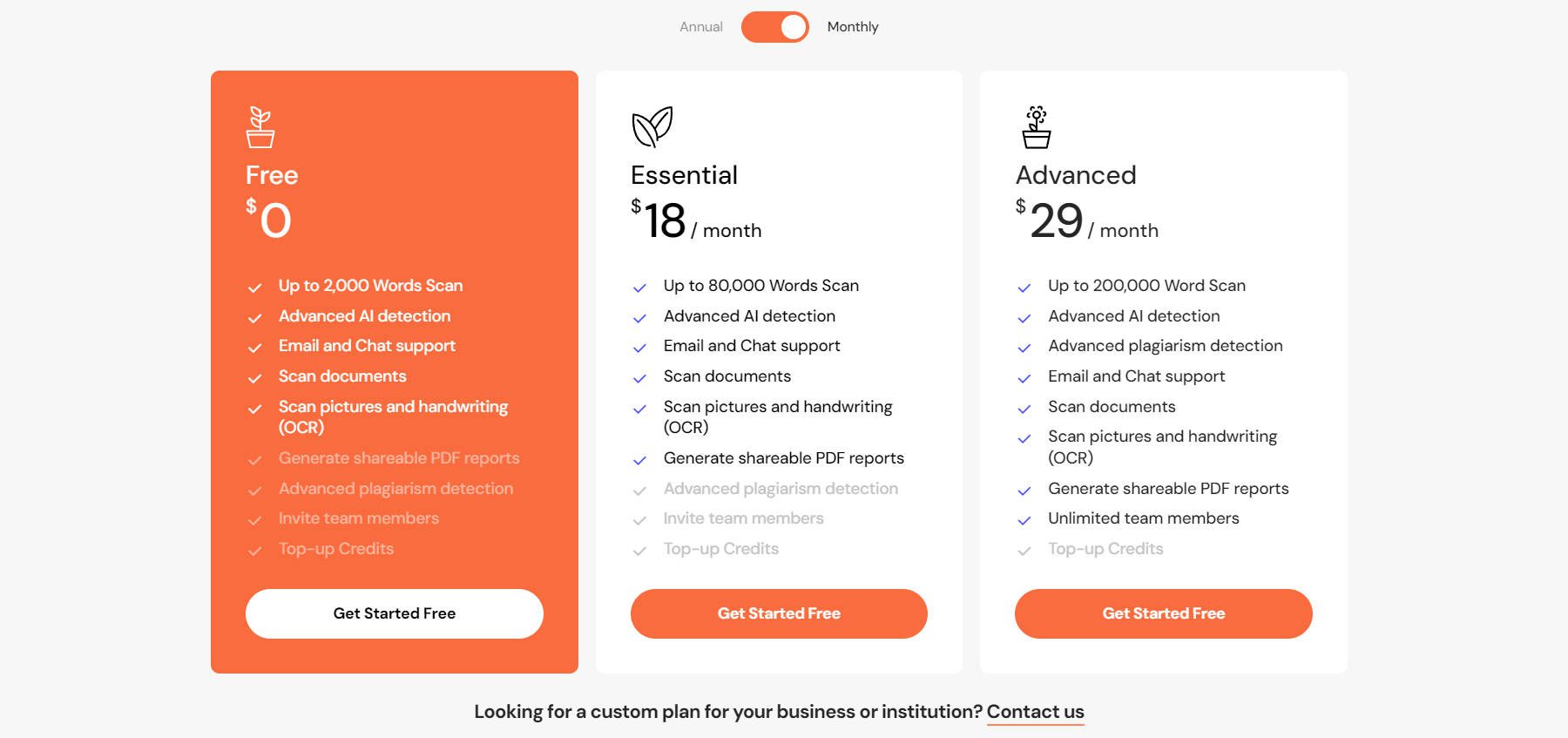Screen dimensions: 1568x738
Task: Click checkmark beside Up to 2,000 Words Scan
Action: [x=255, y=288]
